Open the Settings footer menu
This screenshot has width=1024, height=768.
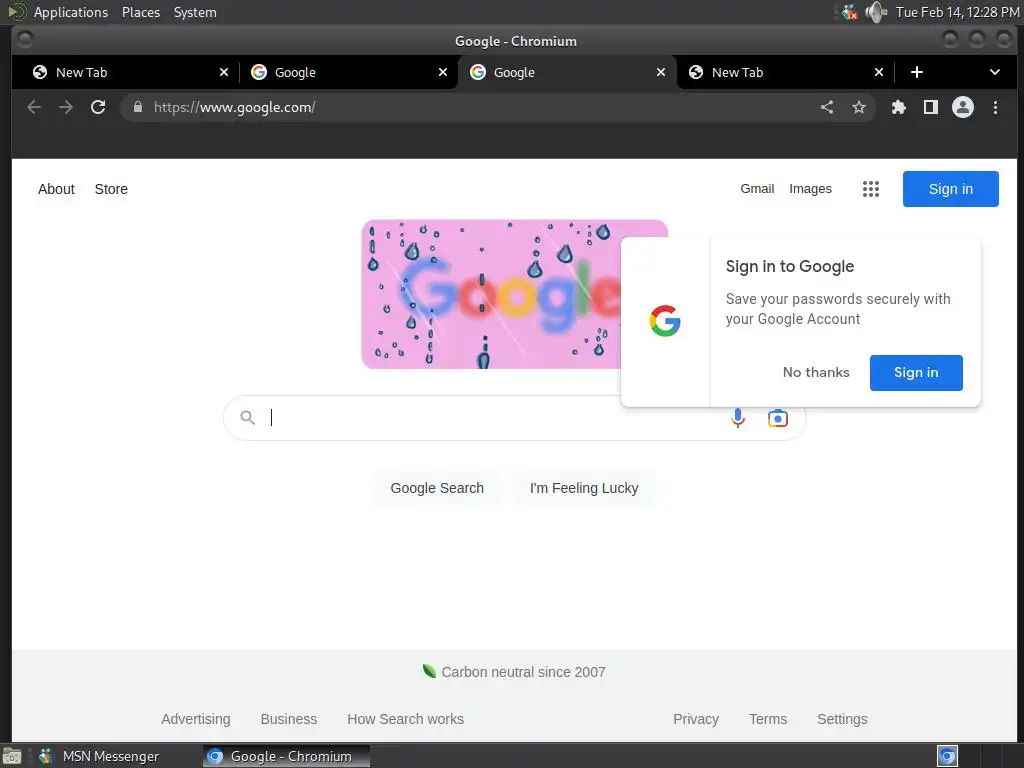[842, 719]
